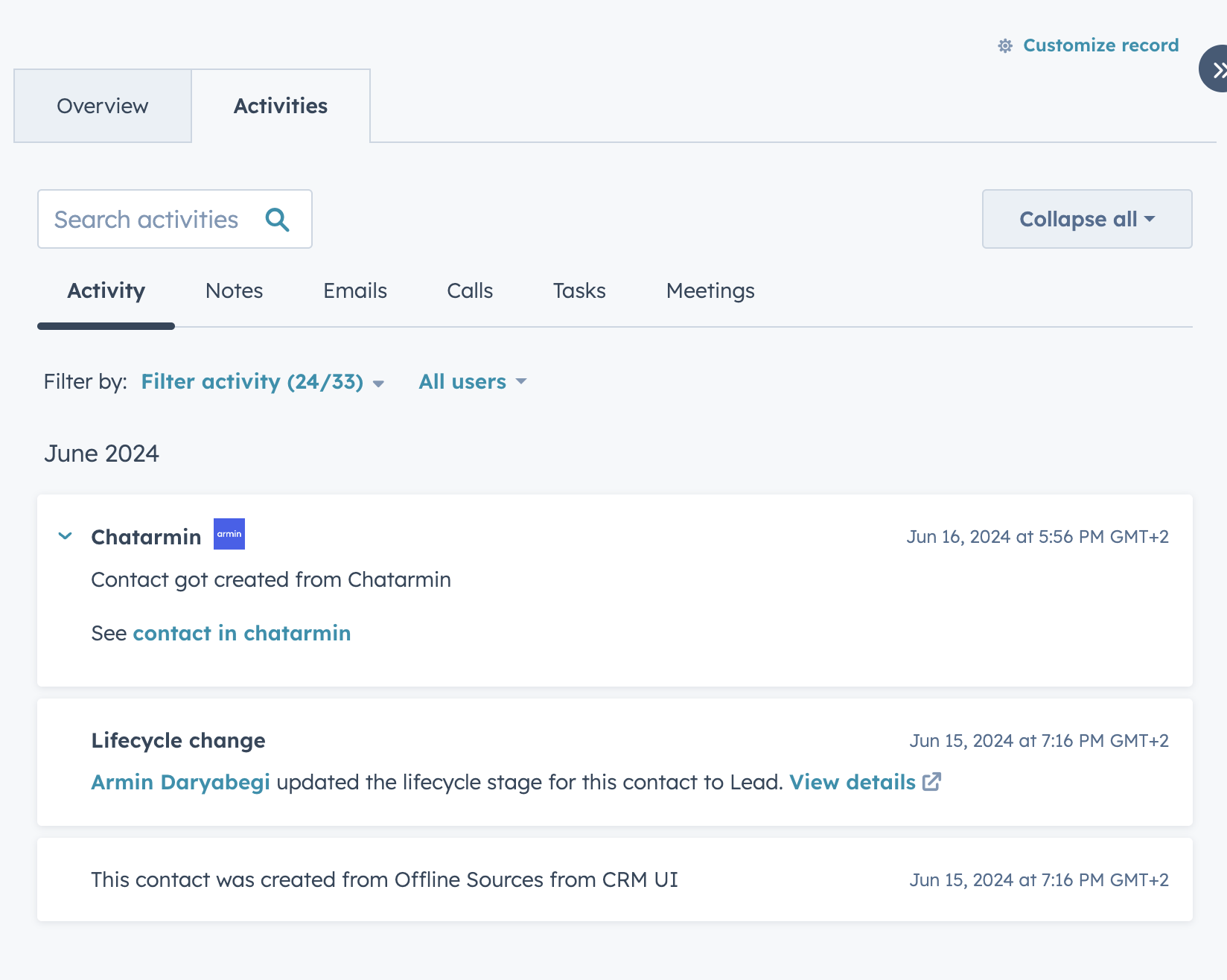1227x980 pixels.
Task: Switch to the Overview tab
Action: point(103,106)
